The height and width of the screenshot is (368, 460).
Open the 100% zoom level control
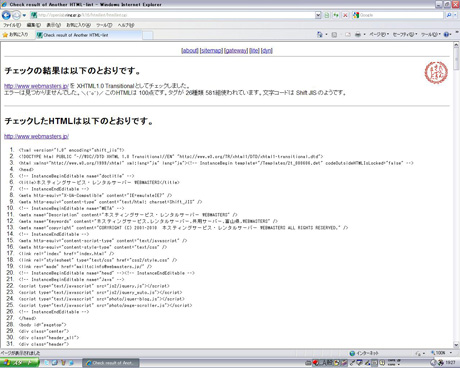pyautogui.click(x=441, y=353)
